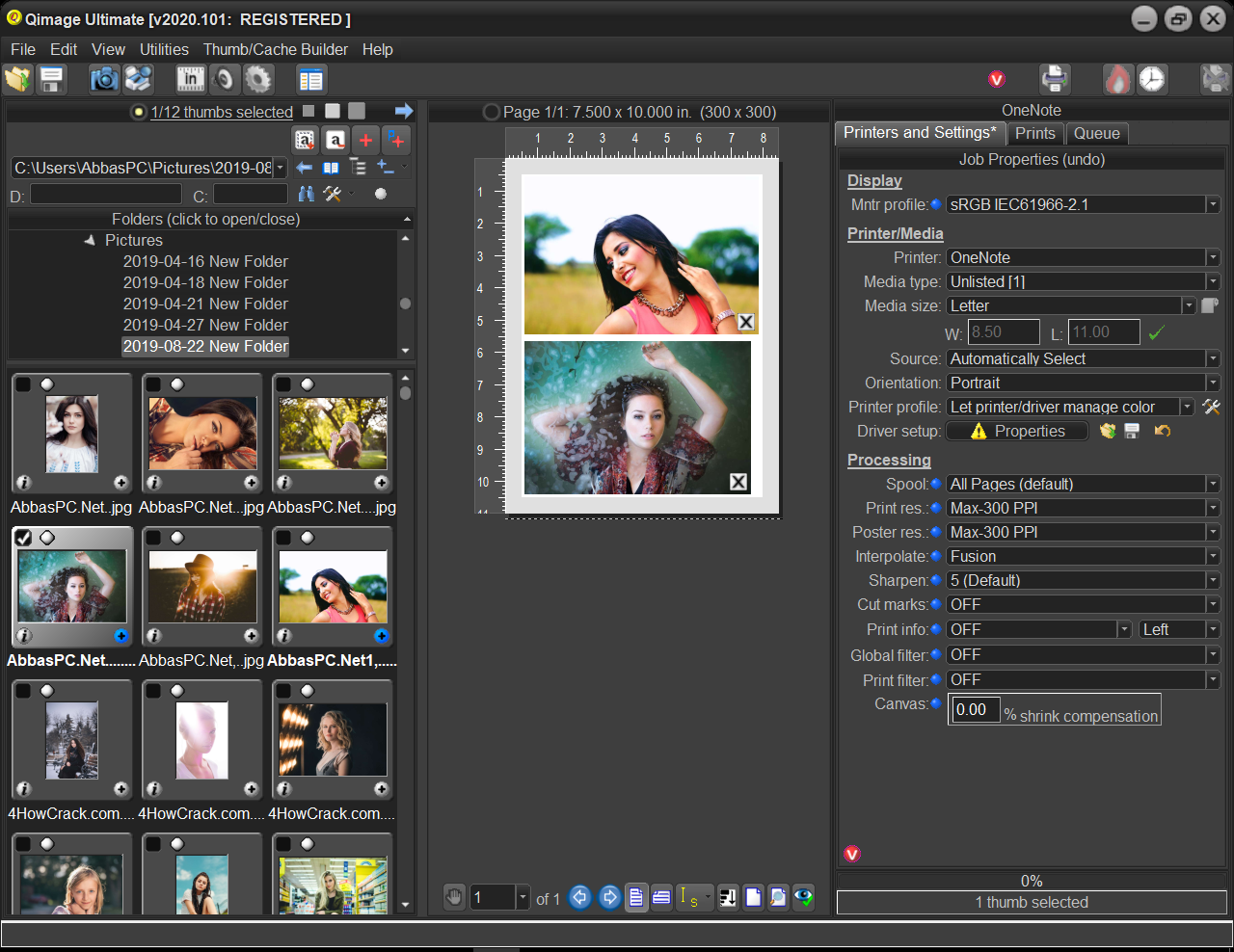Toggle the blue dot beside Spool
The image size is (1234, 952).
point(935,484)
